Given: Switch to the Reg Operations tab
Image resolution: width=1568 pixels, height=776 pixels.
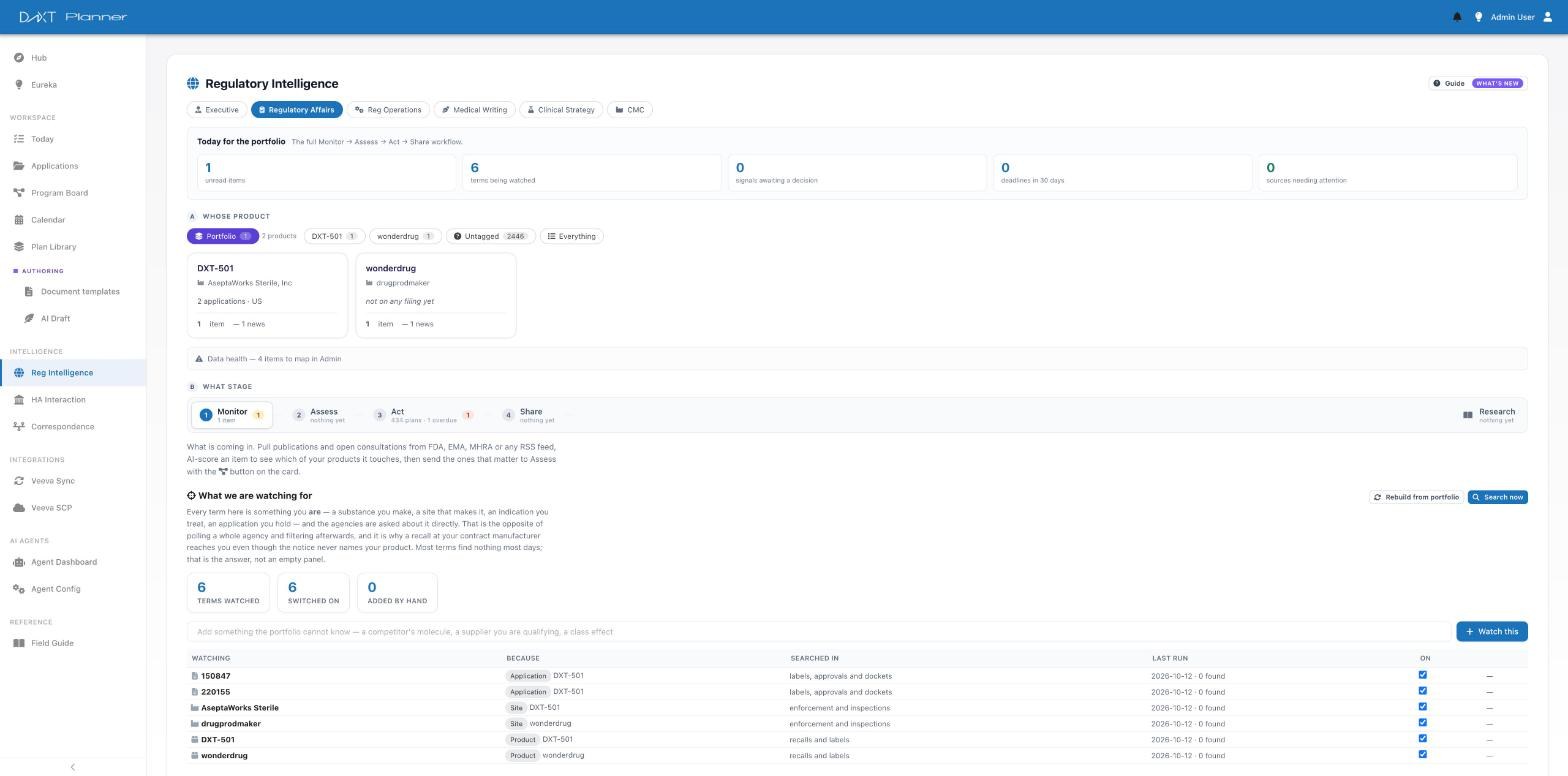Looking at the screenshot, I should (389, 110).
